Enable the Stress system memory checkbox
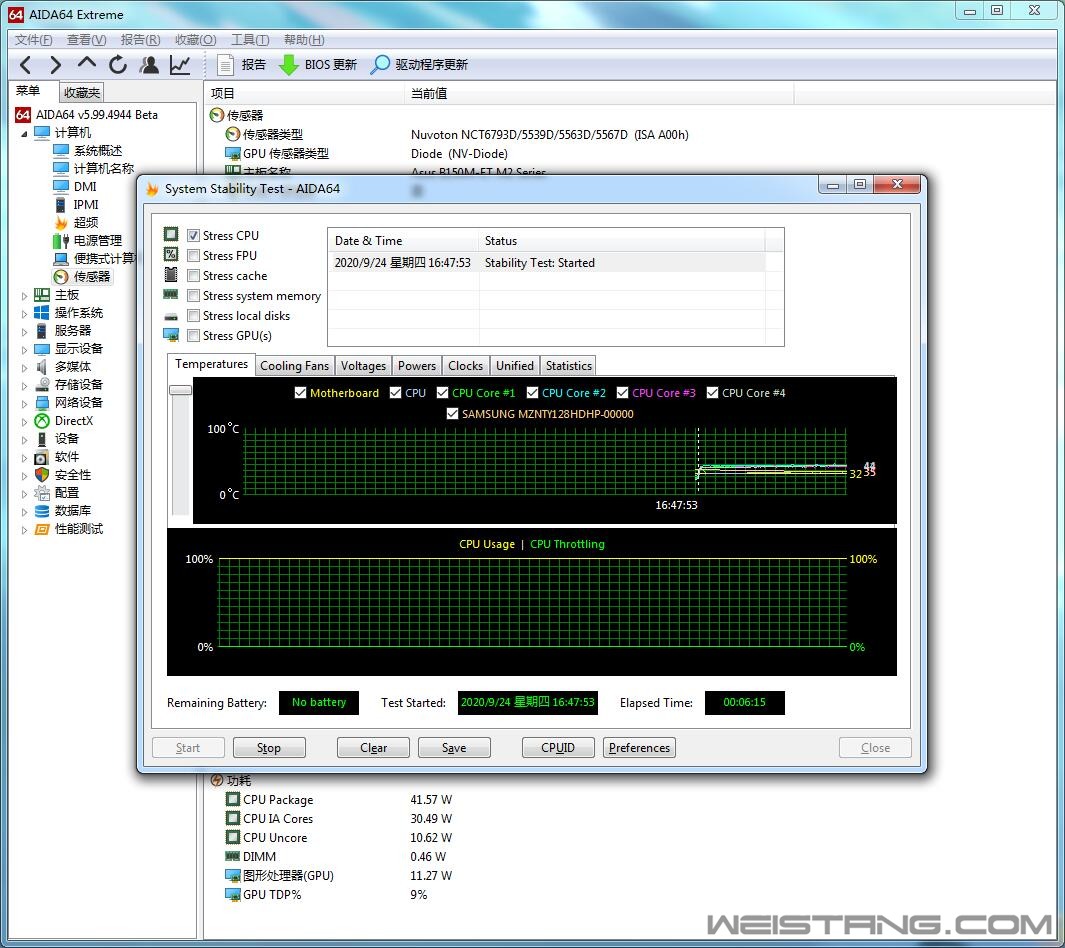Viewport: 1065px width, 948px height. 194,295
